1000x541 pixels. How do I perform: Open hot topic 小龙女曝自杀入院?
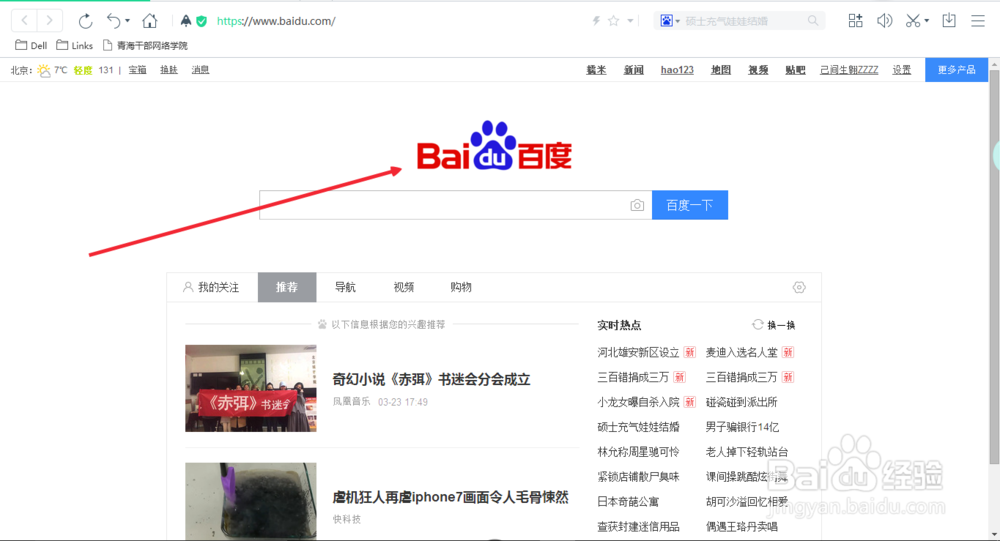(638, 402)
